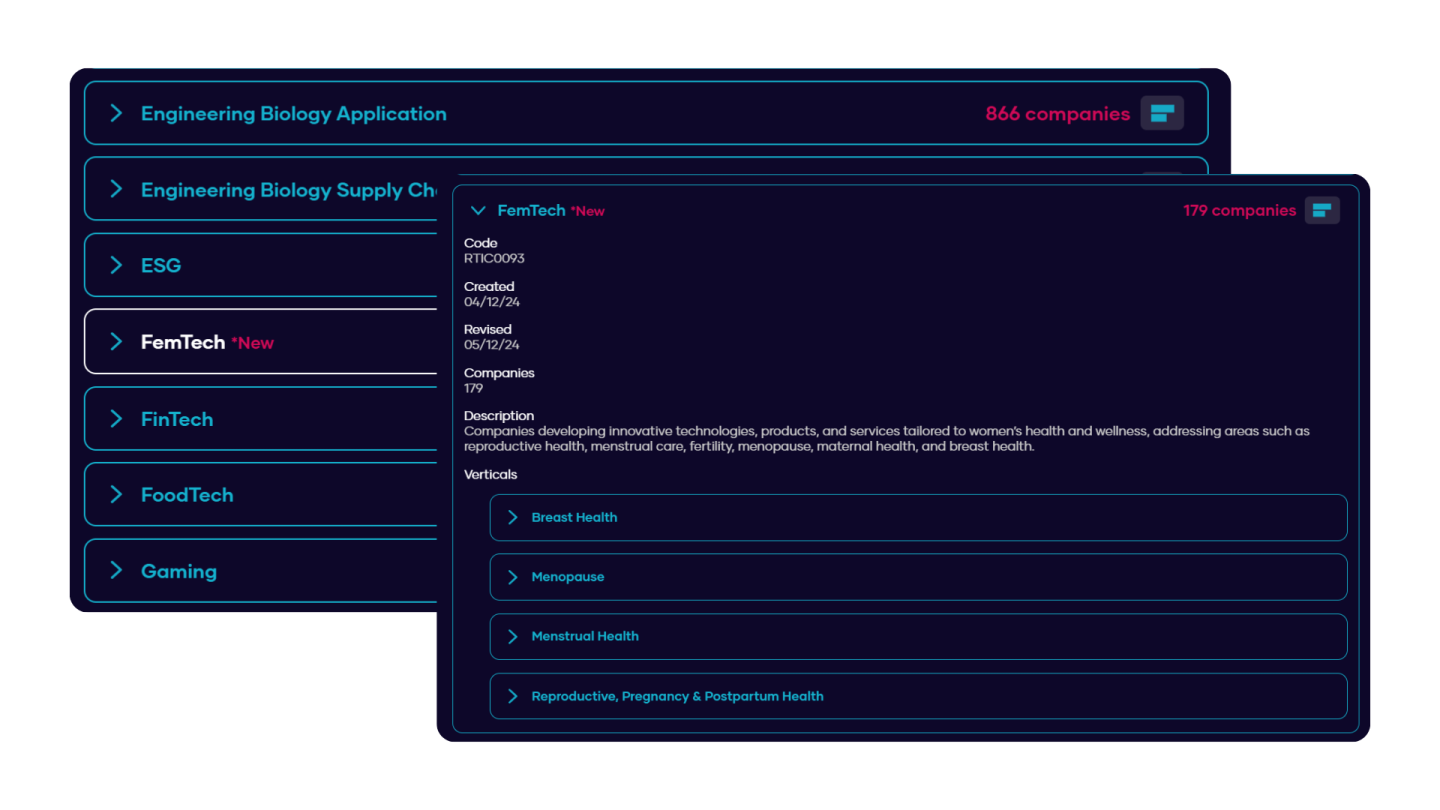Expand Reproductive, Pregnancy & Postpartum Health
Screen dimensions: 1440x810
pyautogui.click(x=513, y=696)
